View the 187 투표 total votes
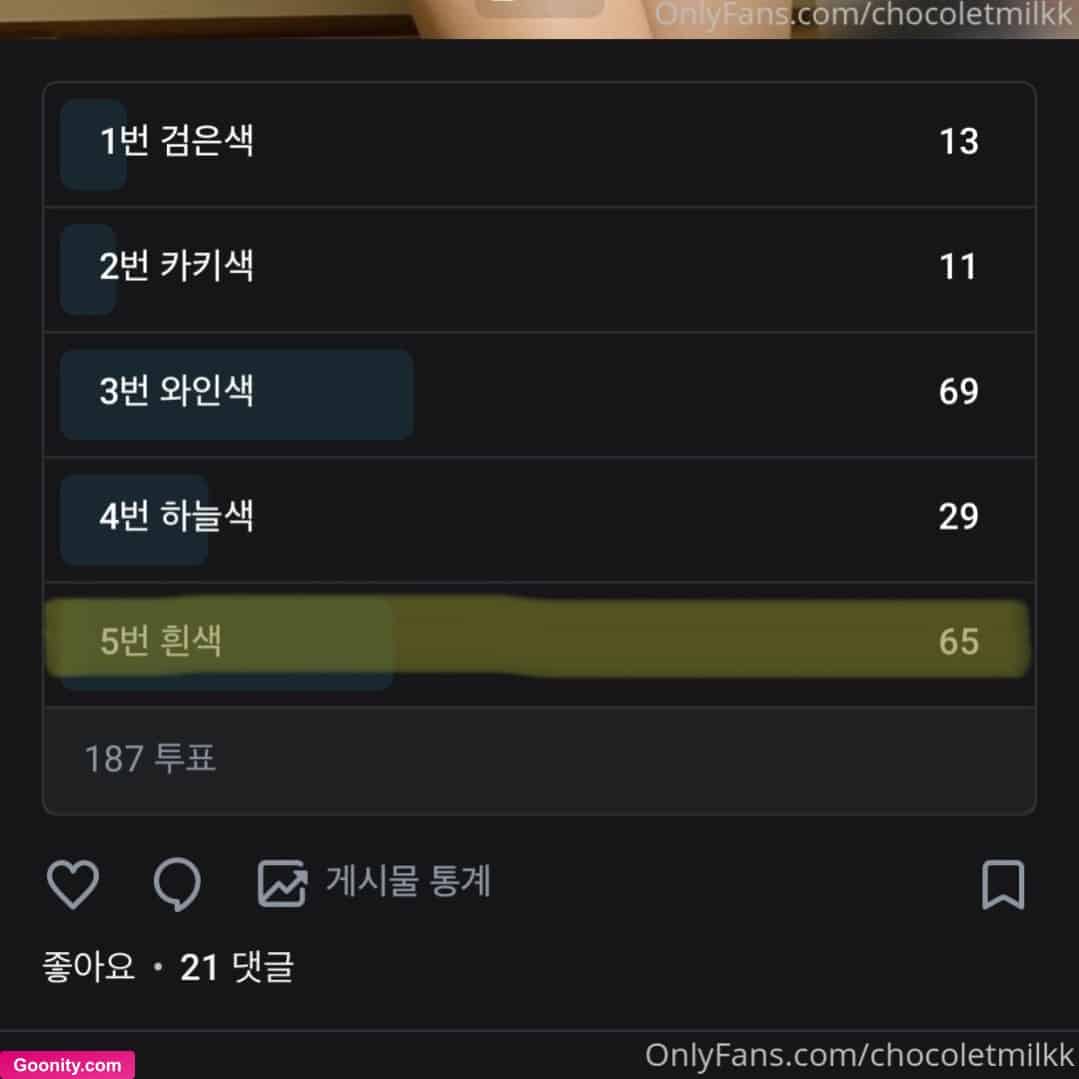1079x1079 pixels. click(x=150, y=758)
